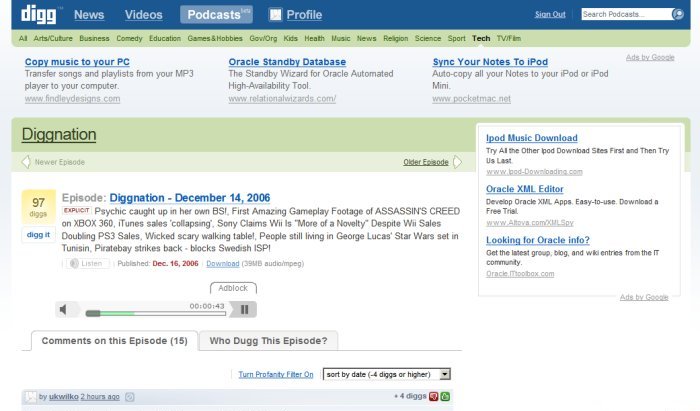Select the Arts/Culture category
Screen dimensions: 700x411
(x=53, y=38)
